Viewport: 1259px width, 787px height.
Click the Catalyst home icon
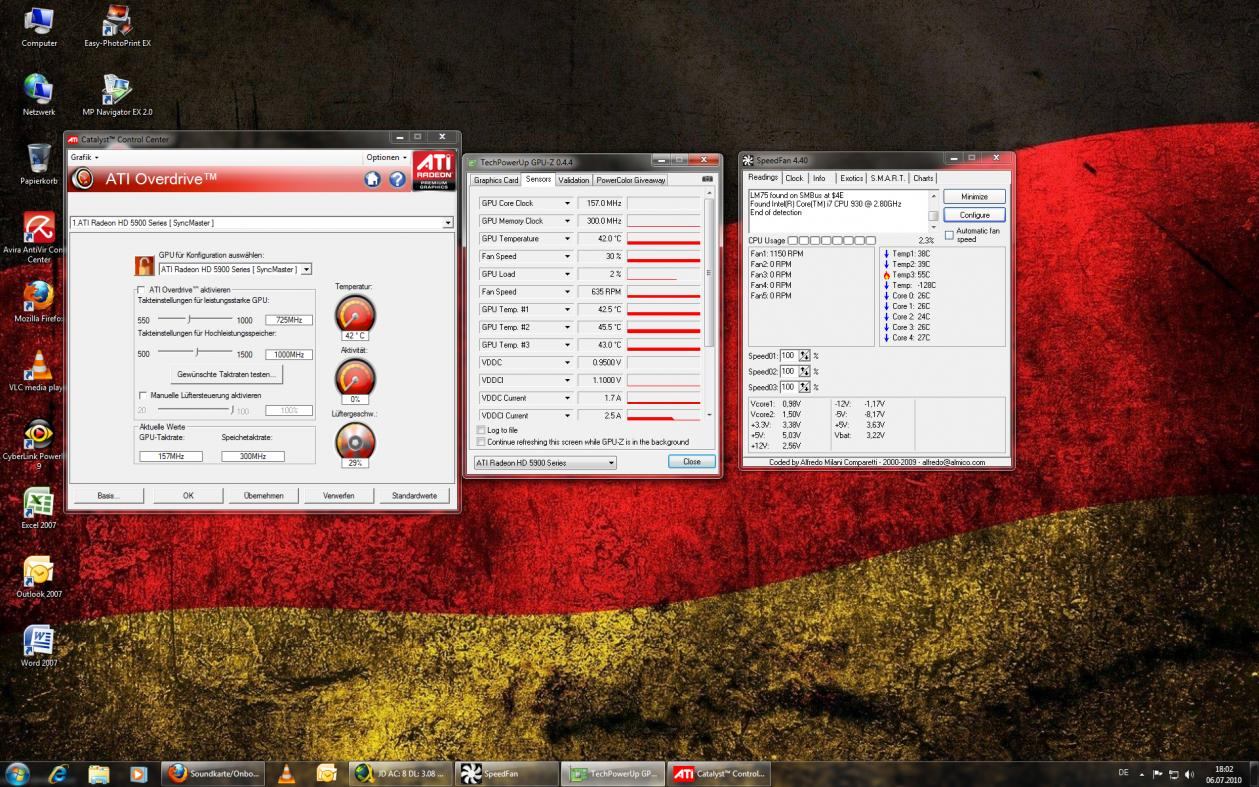[x=372, y=179]
